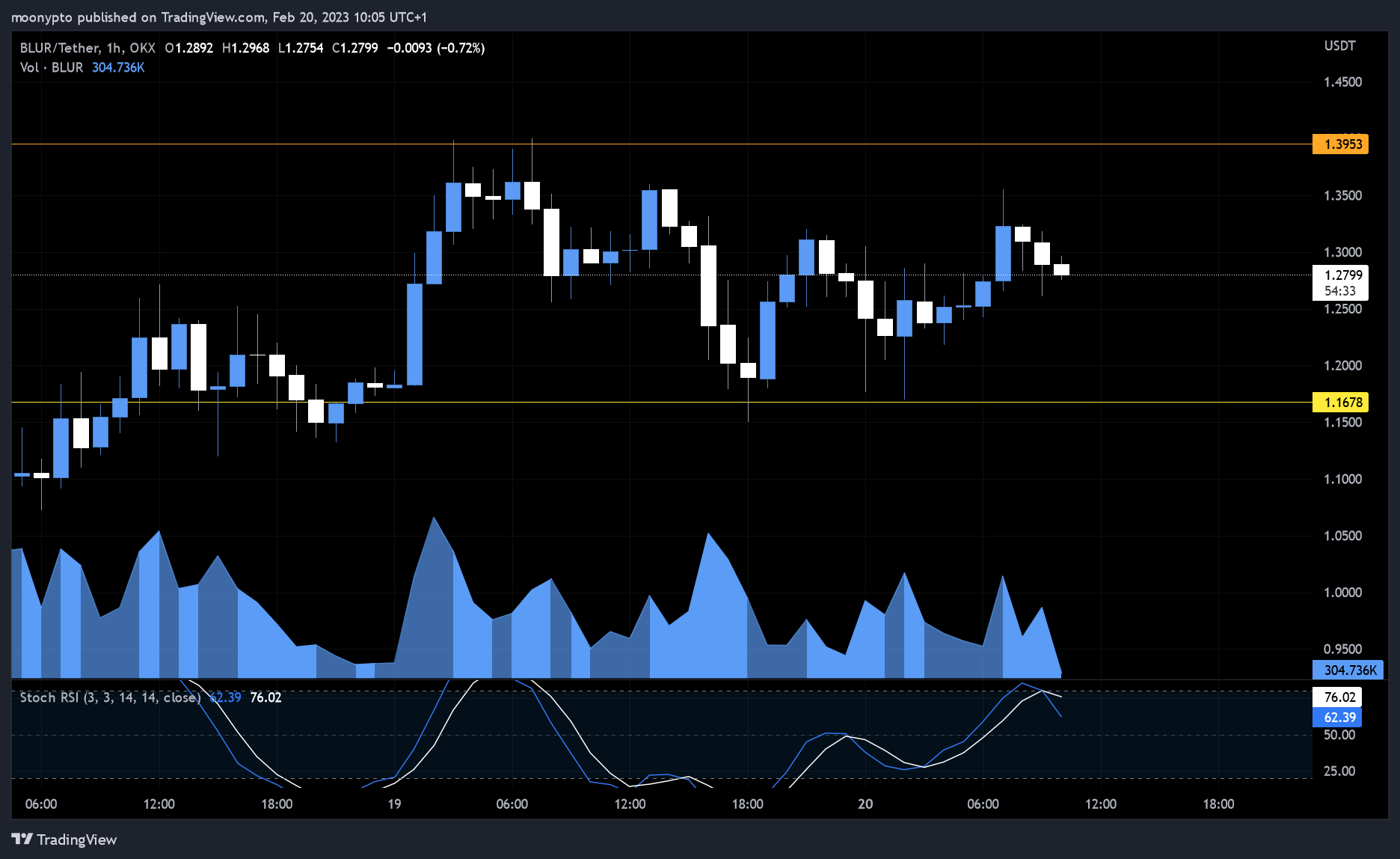The width and height of the screenshot is (1400, 859).
Task: Click the 1.2500 price axis label
Action: coord(1342,309)
